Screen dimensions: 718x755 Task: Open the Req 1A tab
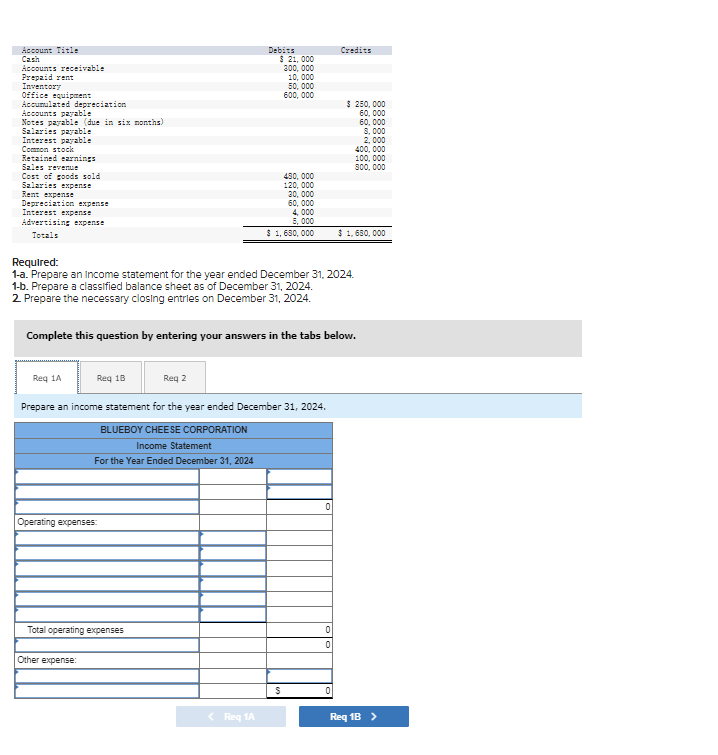click(x=47, y=378)
